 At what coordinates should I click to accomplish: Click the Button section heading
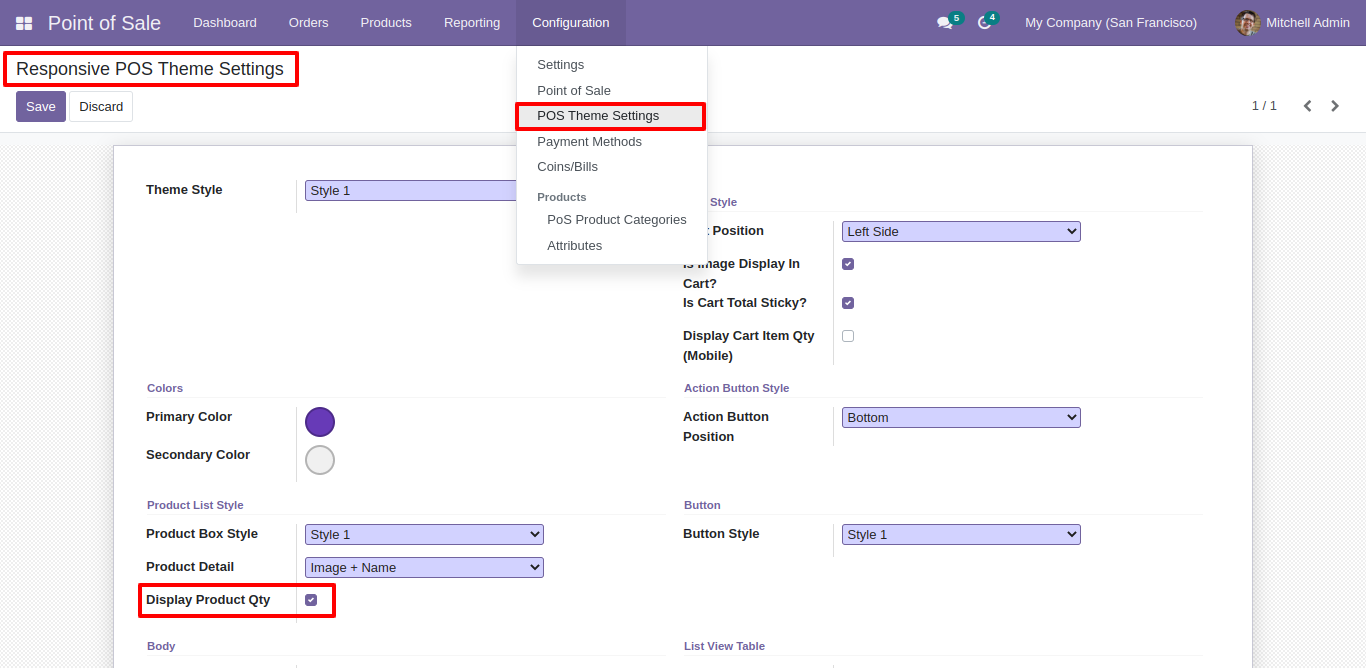[x=702, y=505]
